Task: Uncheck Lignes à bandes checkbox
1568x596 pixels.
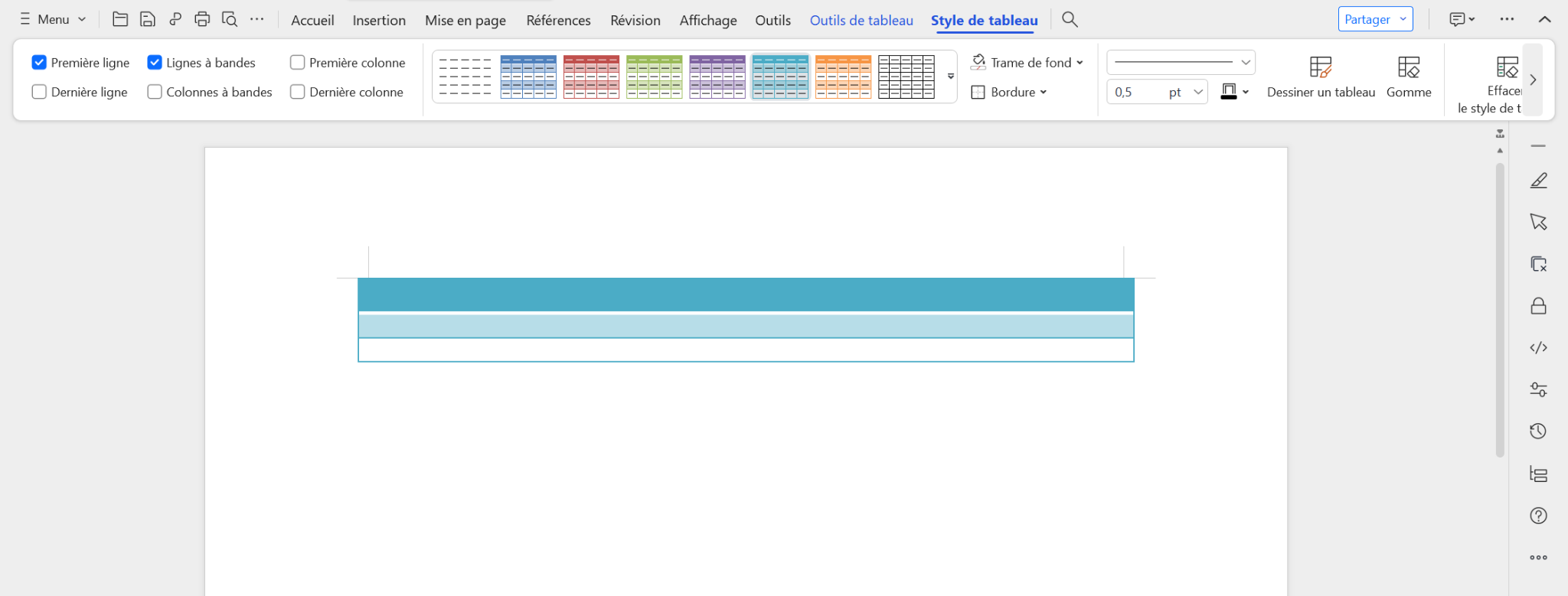Action: pyautogui.click(x=155, y=62)
